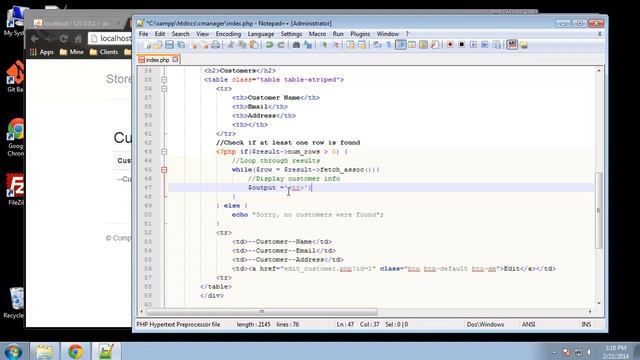The width and height of the screenshot is (640, 360).
Task: Click the ANSI encoding in status bar
Action: click(x=528, y=324)
